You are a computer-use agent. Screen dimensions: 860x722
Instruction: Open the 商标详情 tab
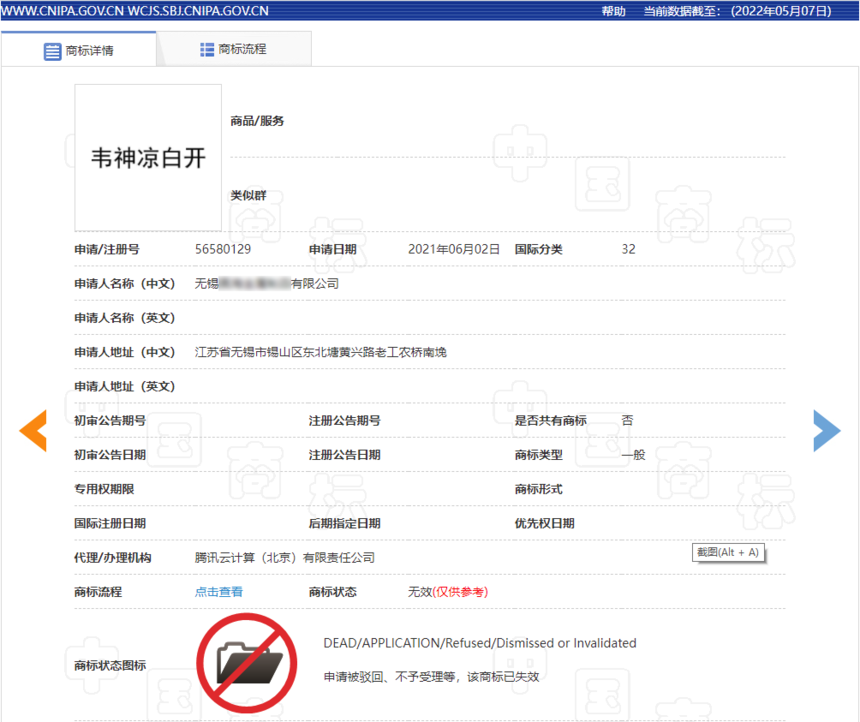pyautogui.click(x=79, y=50)
